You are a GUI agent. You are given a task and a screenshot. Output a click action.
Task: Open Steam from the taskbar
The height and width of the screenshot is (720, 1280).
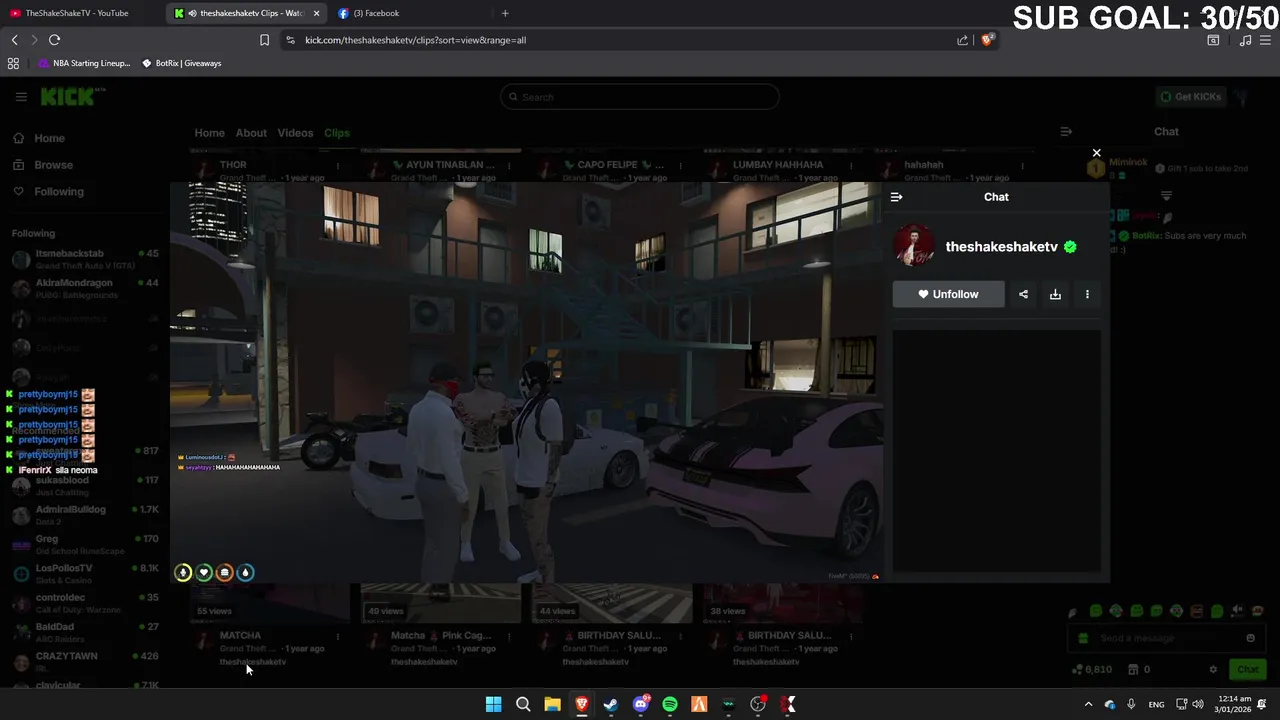pyautogui.click(x=611, y=704)
